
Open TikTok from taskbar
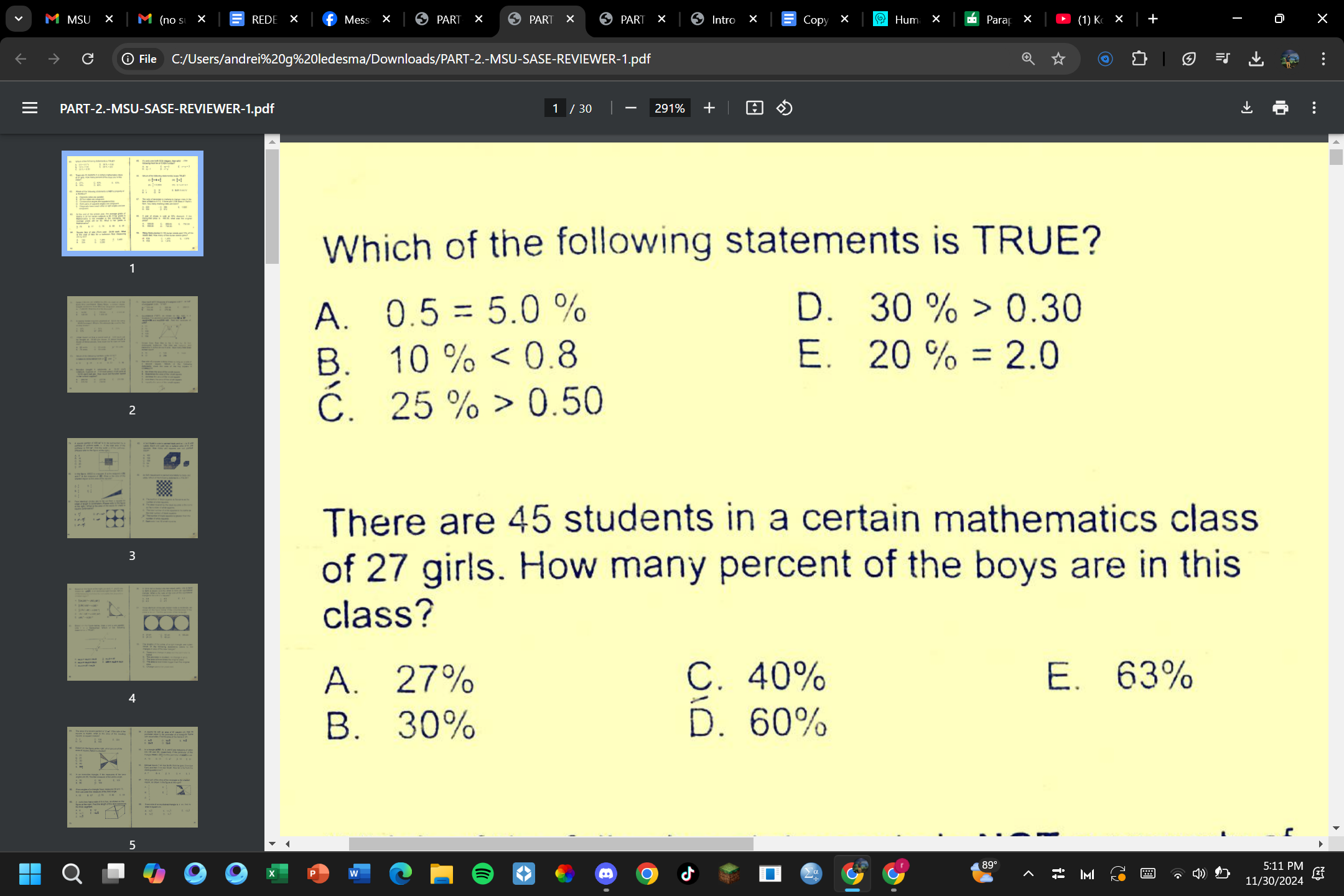(688, 874)
